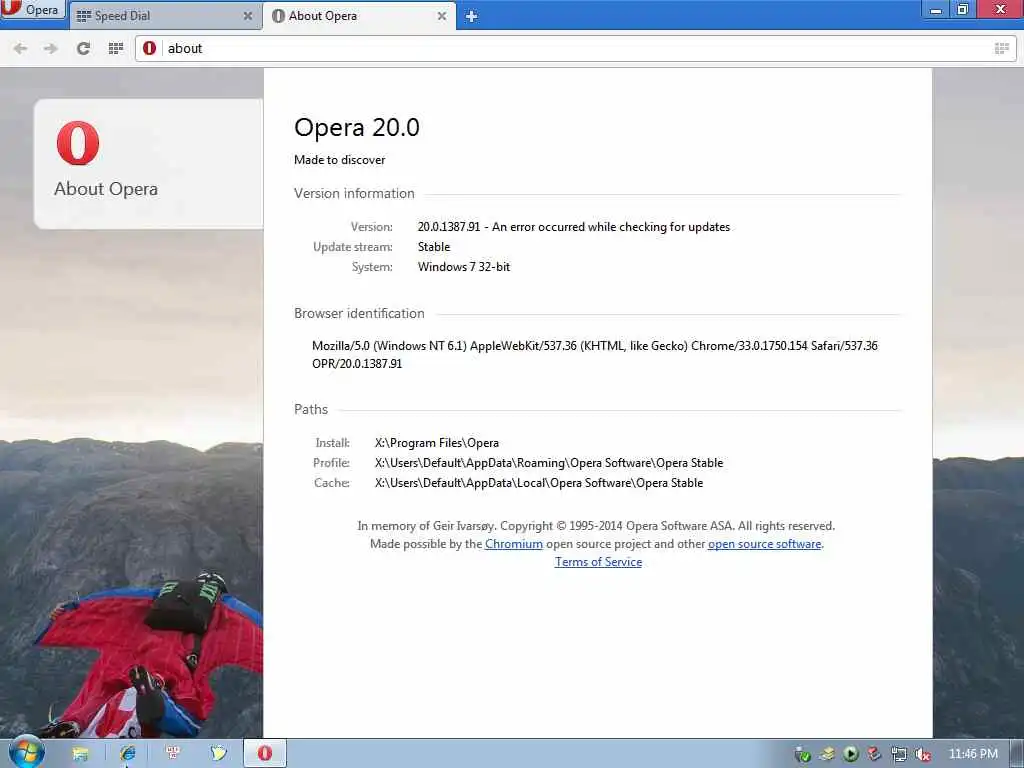Screen dimensions: 1024x768
Task: Restore down the Opera window
Action: click(963, 10)
